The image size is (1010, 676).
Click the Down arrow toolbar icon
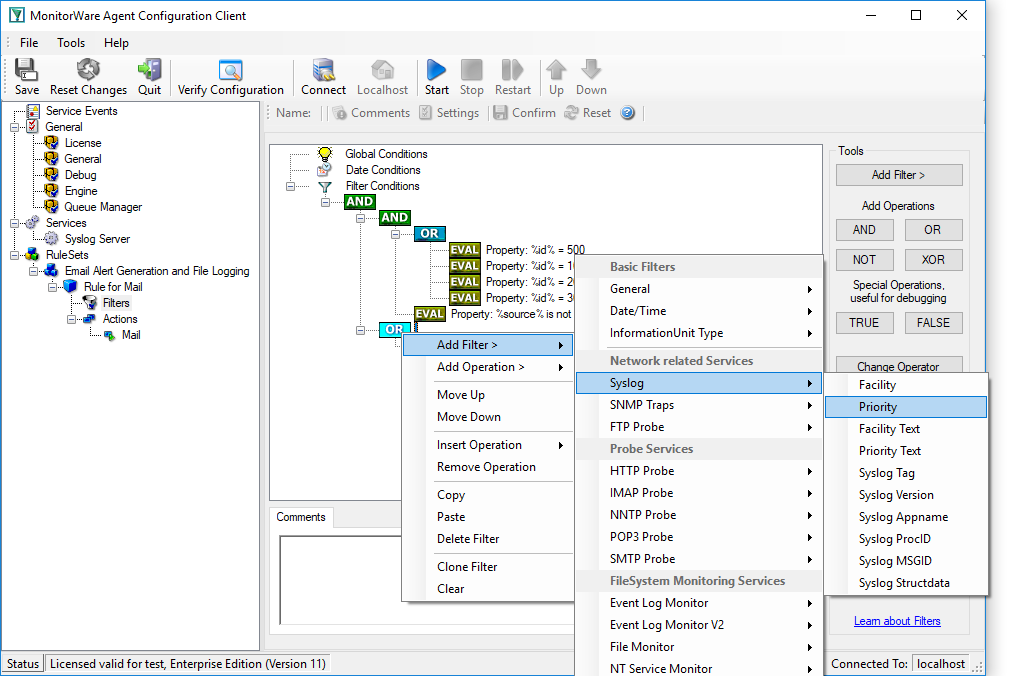point(591,70)
